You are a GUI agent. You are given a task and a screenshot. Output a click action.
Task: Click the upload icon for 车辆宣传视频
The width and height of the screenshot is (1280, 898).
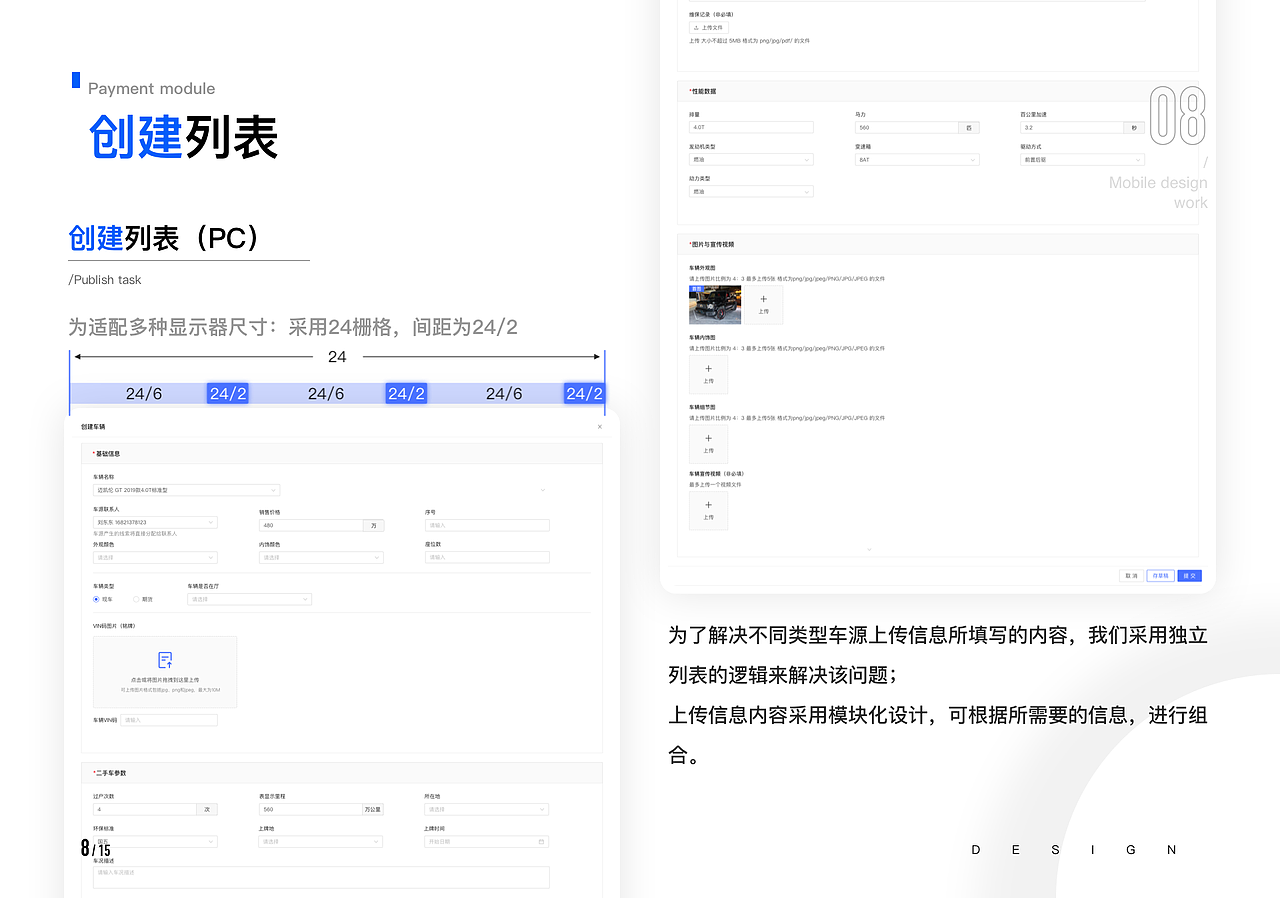[x=708, y=510]
